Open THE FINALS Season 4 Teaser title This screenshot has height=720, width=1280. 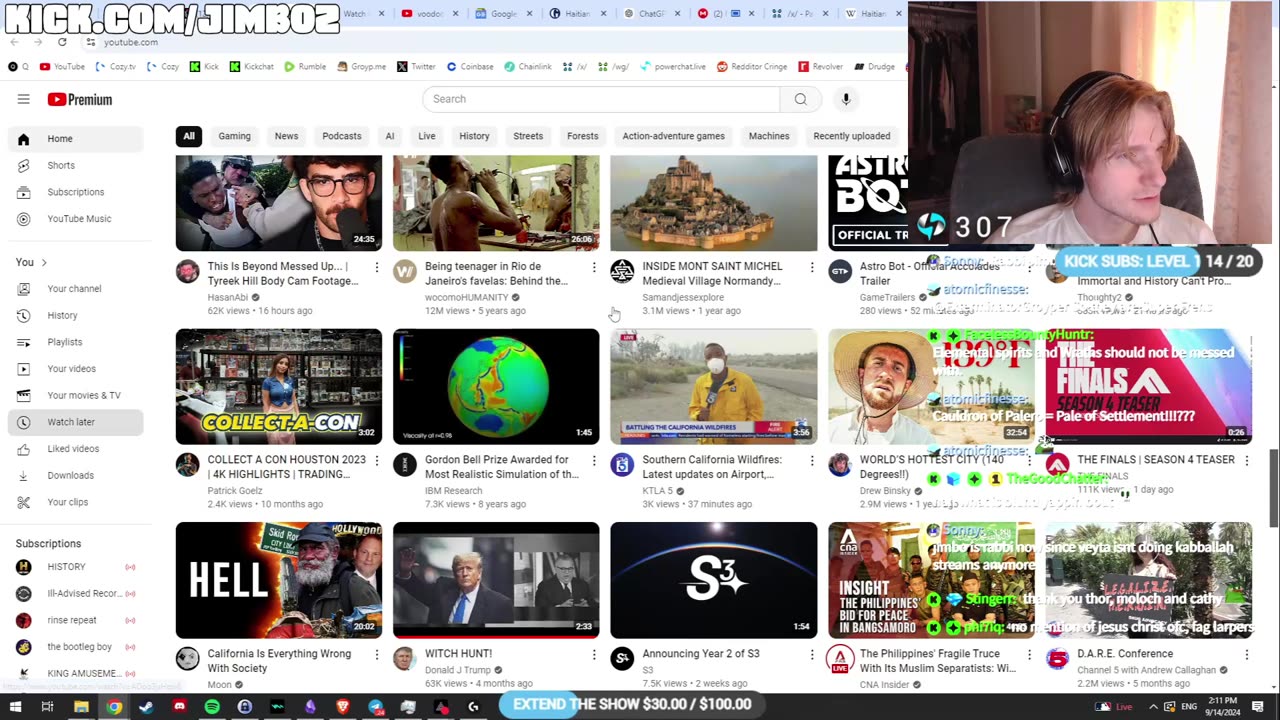click(x=1155, y=460)
